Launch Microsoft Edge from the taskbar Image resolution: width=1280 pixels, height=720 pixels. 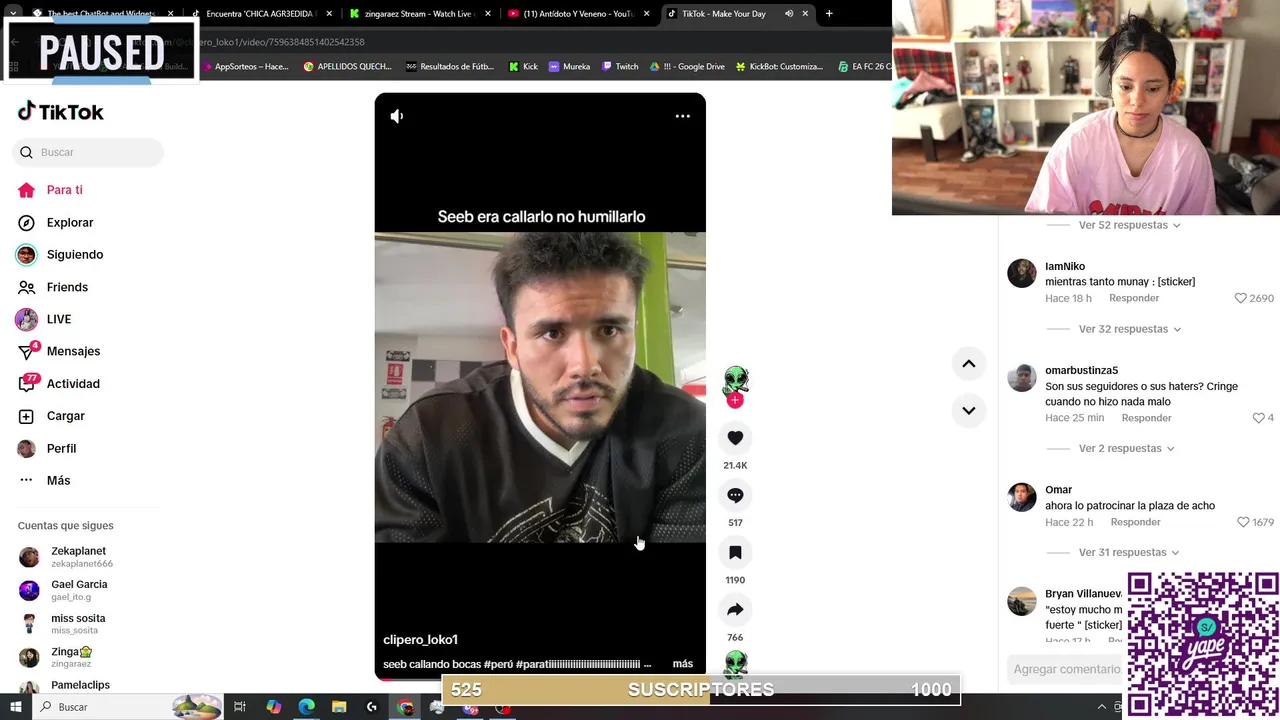(x=306, y=706)
